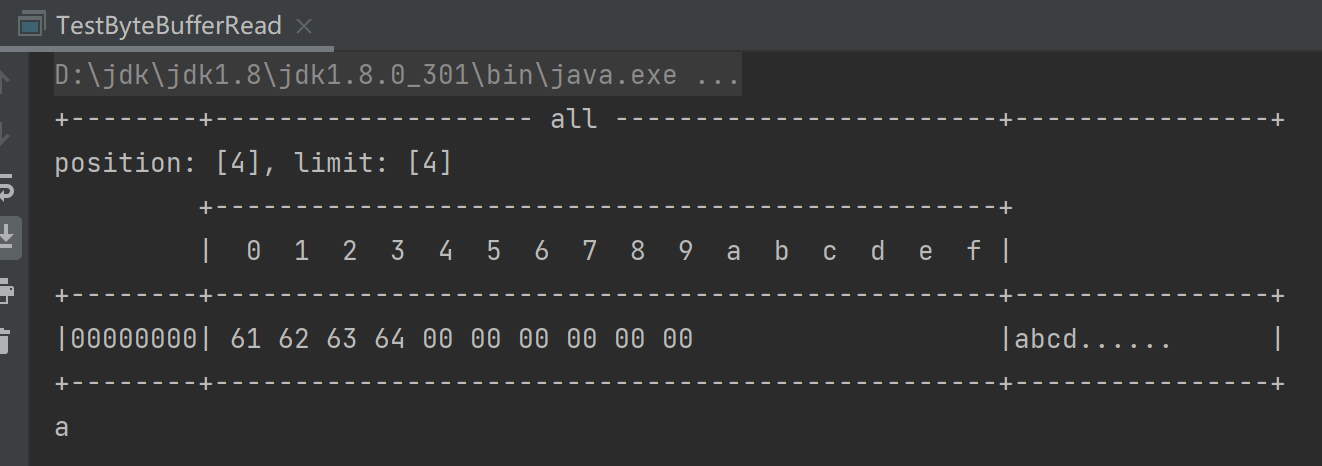This screenshot has width=1322, height=466.
Task: Click hex byte 63 in the dump
Action: pyautogui.click(x=341, y=339)
